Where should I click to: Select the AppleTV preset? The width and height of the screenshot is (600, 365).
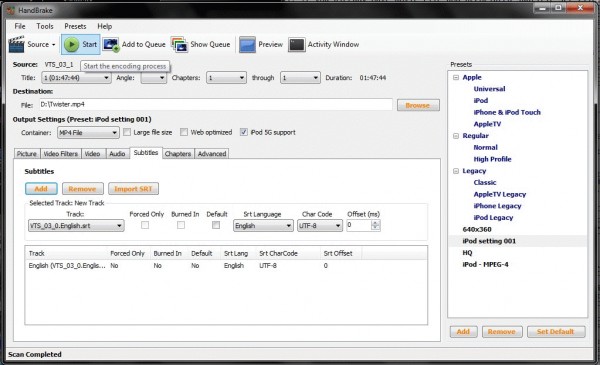coord(487,124)
